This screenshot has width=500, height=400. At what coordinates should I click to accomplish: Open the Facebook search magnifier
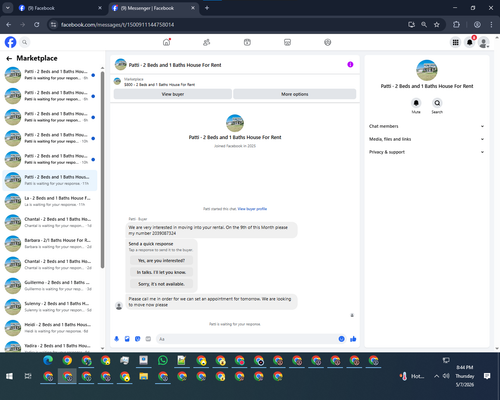click(x=24, y=42)
